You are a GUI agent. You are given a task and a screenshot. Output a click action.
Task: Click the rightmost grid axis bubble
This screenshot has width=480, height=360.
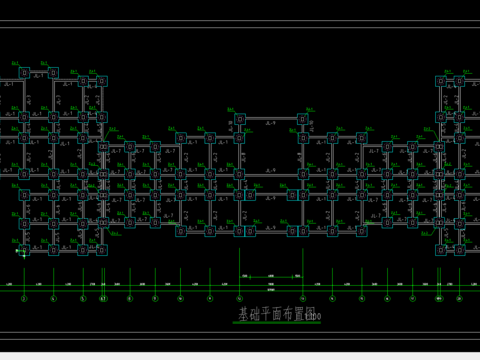click(x=459, y=299)
